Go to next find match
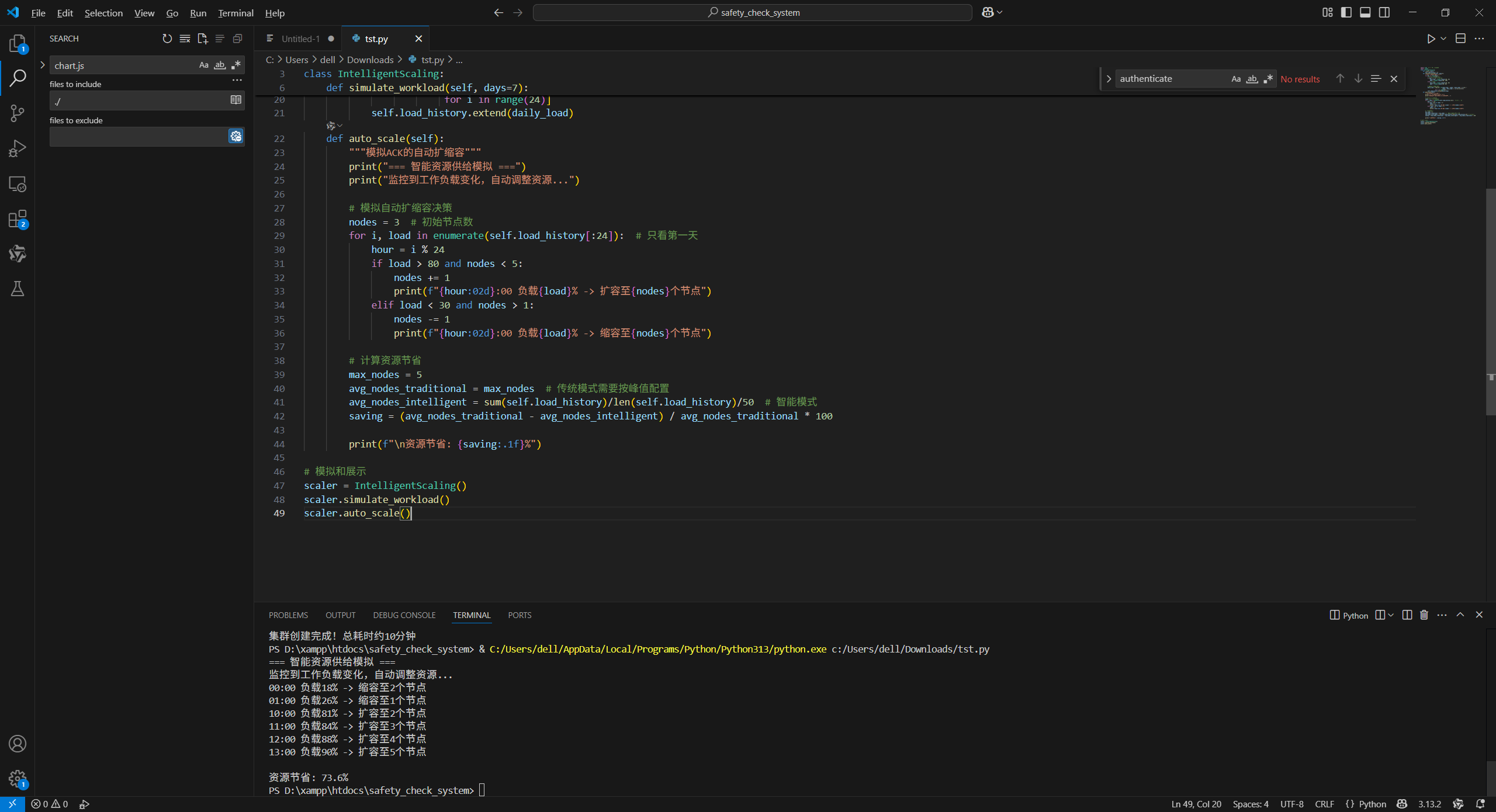The height and width of the screenshot is (812, 1496). (x=1358, y=79)
